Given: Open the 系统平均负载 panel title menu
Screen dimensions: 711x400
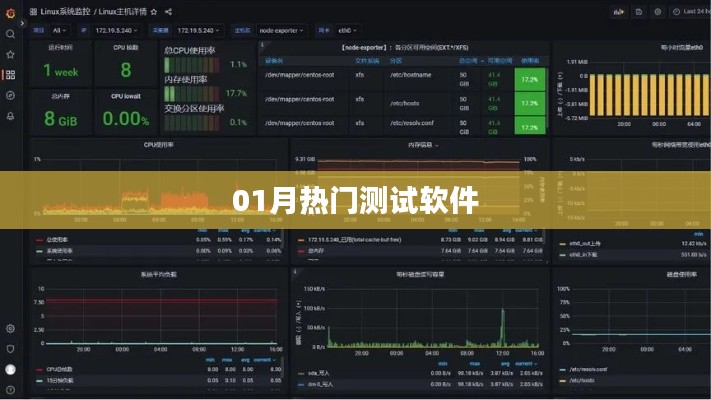Looking at the screenshot, I should (158, 274).
